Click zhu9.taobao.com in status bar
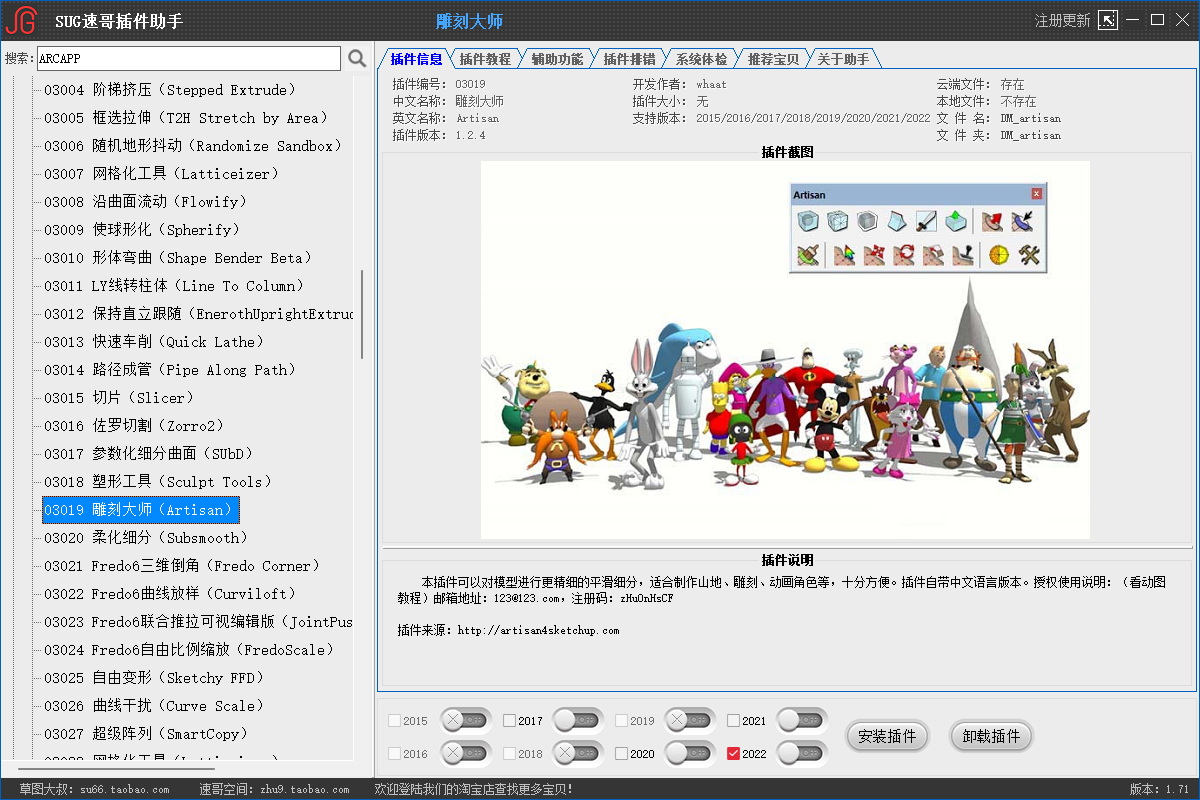 pyautogui.click(x=304, y=790)
